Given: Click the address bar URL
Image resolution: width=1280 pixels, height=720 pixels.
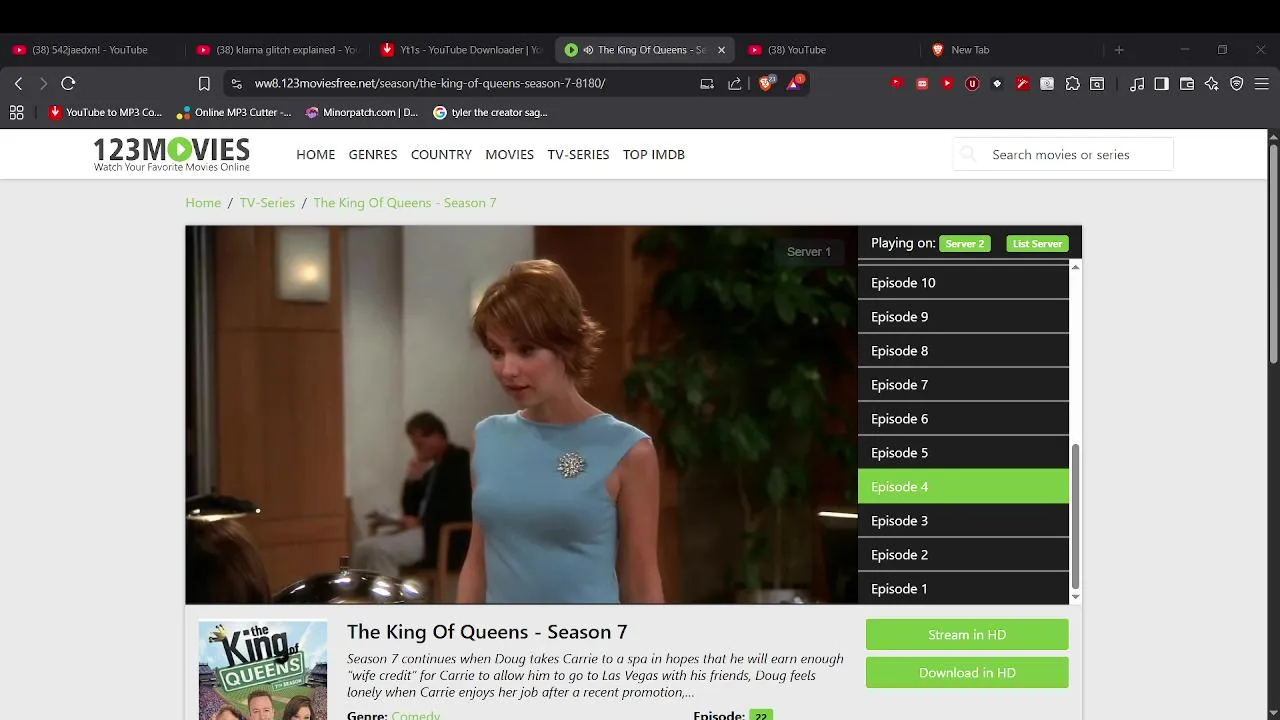Looking at the screenshot, I should click(x=430, y=84).
